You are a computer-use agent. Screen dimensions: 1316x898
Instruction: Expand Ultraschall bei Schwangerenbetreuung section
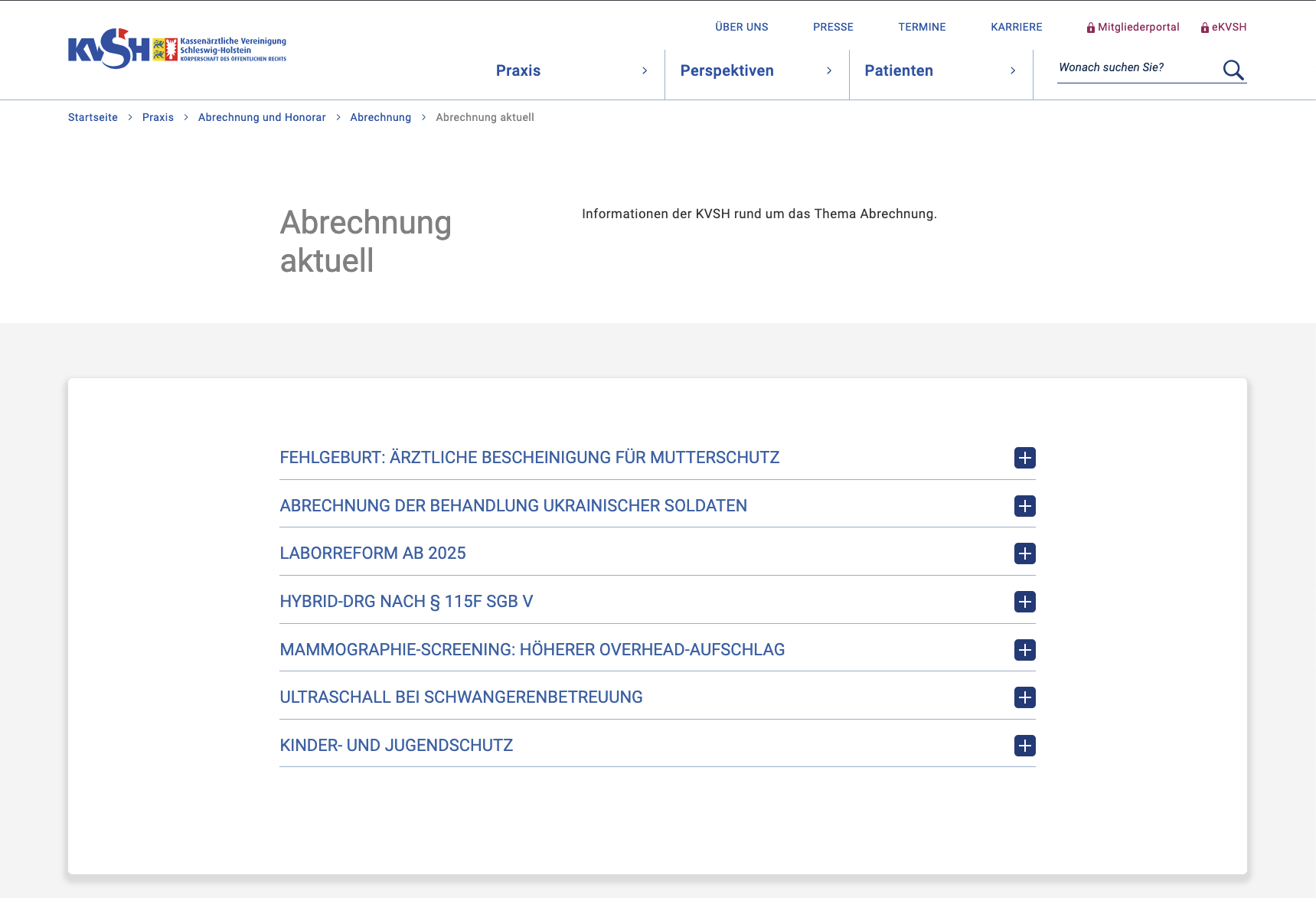[461, 697]
